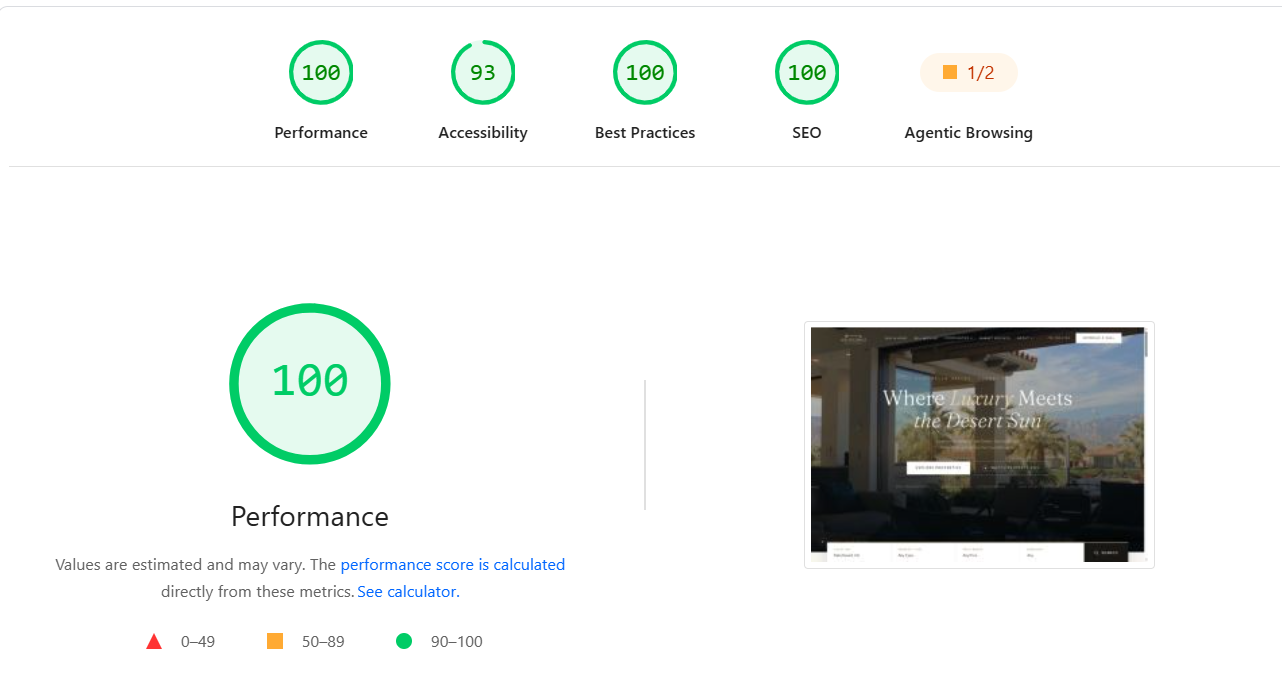Open the SEO score gauge
1282x679 pixels.
click(807, 72)
